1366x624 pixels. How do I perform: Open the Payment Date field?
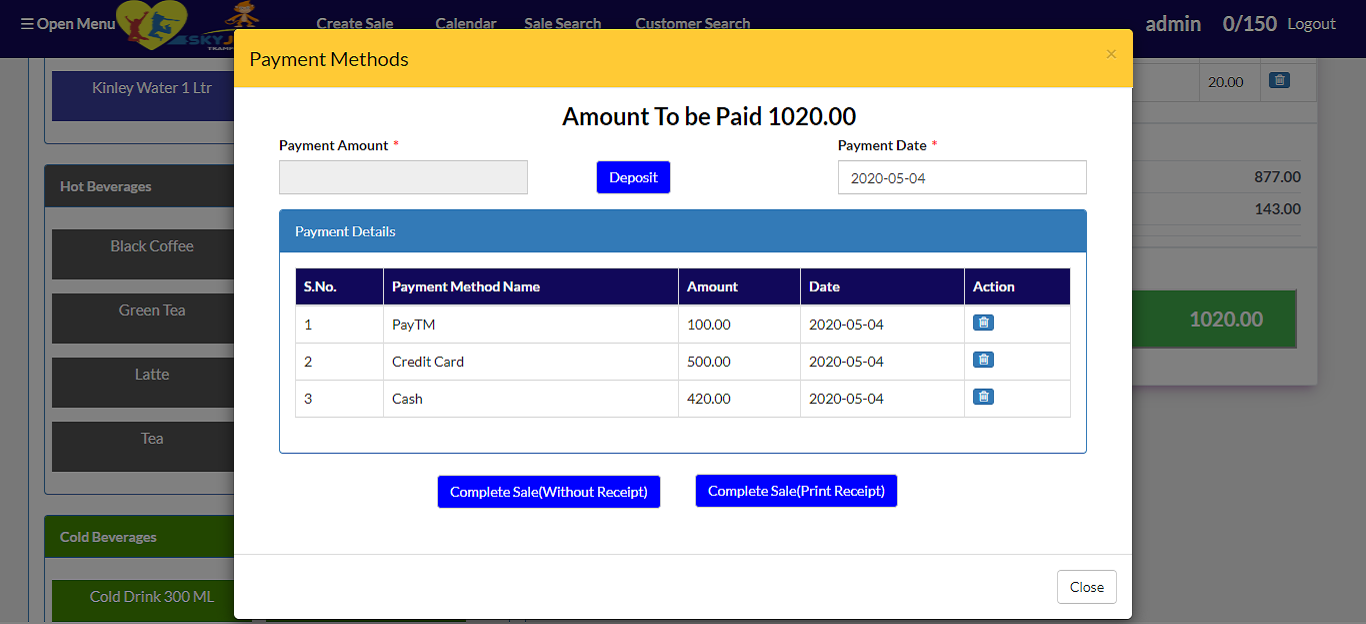click(x=962, y=177)
